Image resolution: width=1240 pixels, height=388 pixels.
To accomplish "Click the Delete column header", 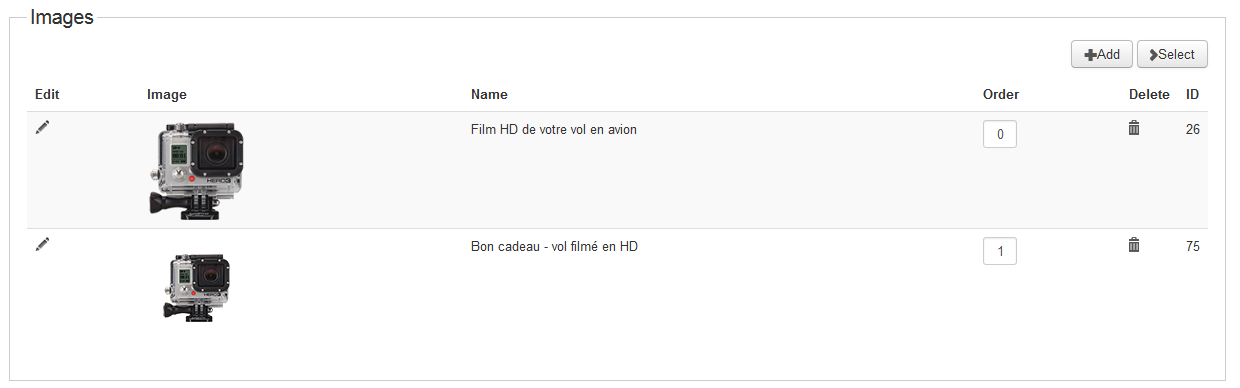I will coord(1149,95).
